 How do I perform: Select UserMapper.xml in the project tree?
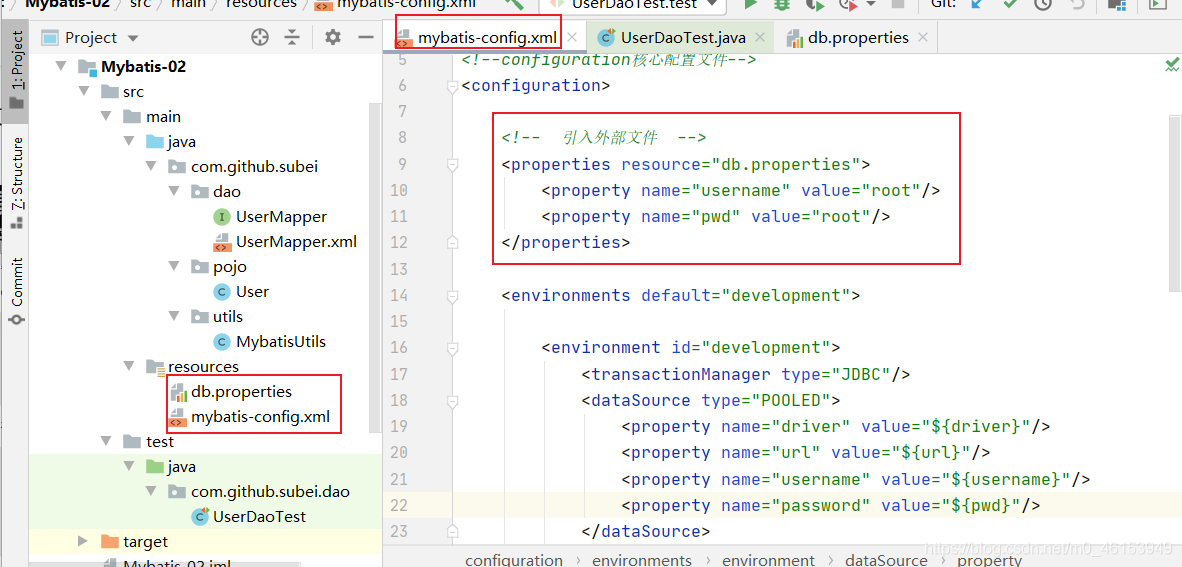(x=285, y=241)
